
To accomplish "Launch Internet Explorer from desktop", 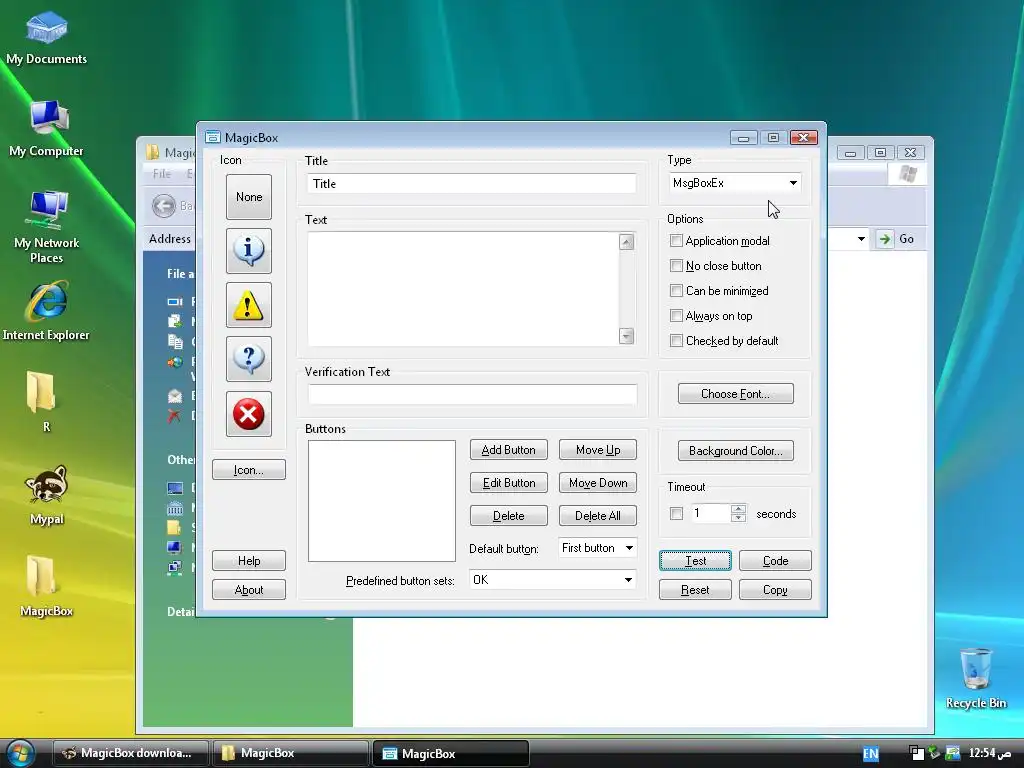I will (46, 311).
